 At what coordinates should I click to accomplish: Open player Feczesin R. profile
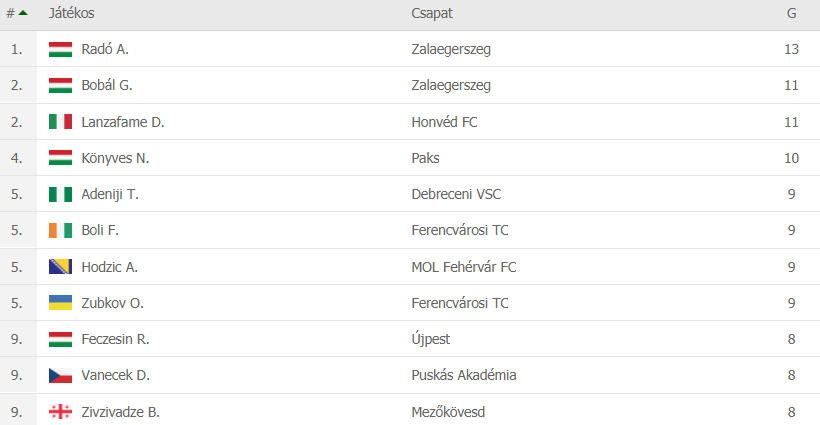[x=115, y=340]
